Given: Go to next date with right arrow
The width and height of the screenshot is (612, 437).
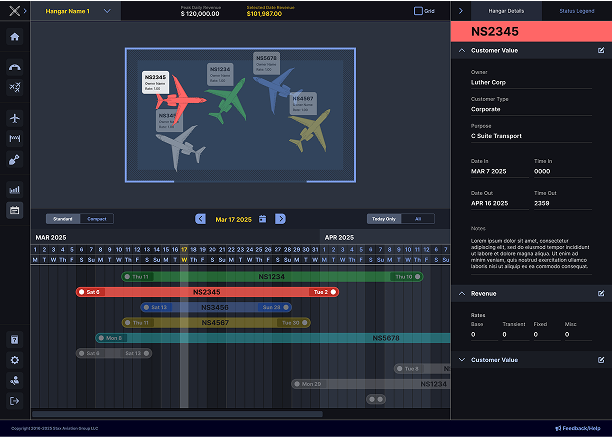Looking at the screenshot, I should point(281,218).
